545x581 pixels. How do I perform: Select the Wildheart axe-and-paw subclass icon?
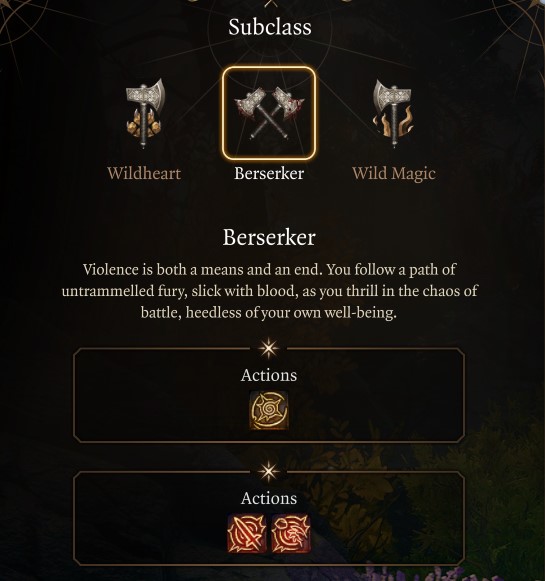[x=144, y=113]
